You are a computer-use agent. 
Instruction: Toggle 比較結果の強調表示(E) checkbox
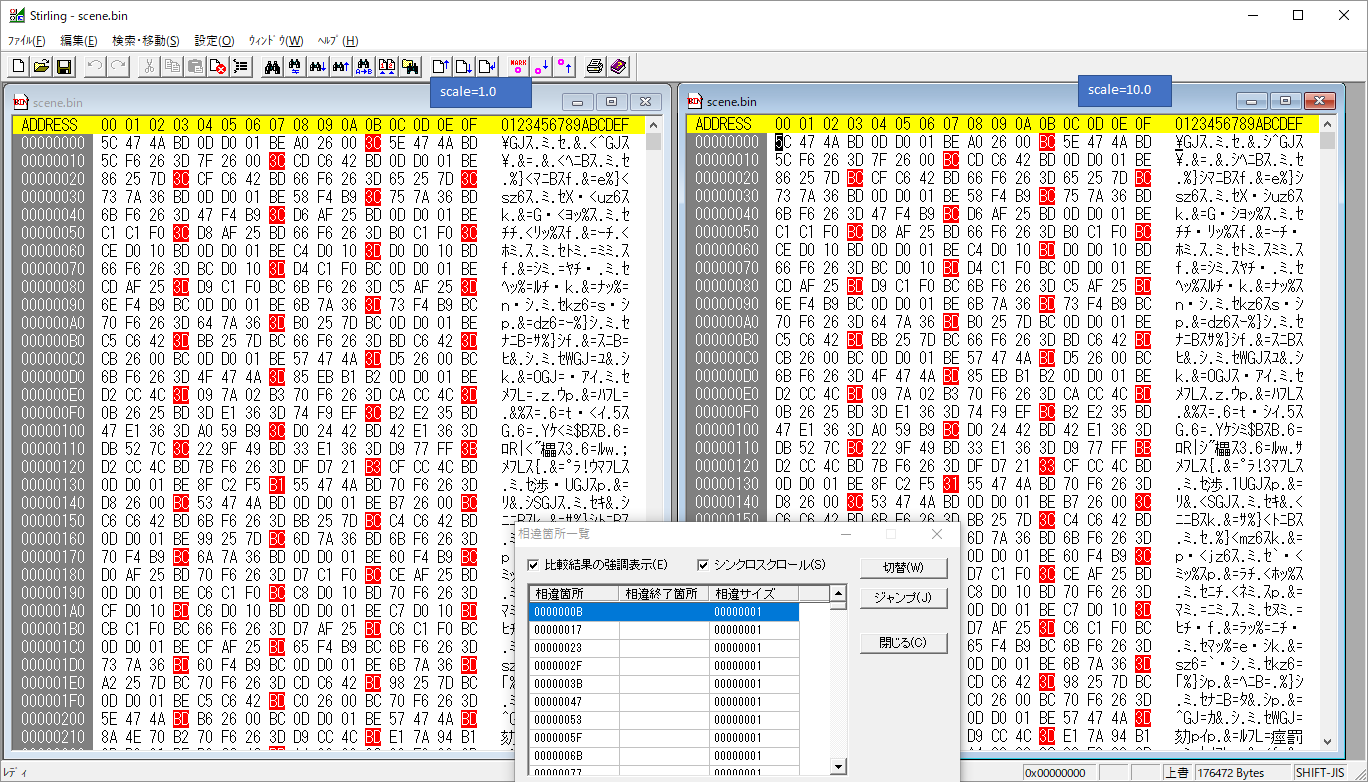point(533,565)
